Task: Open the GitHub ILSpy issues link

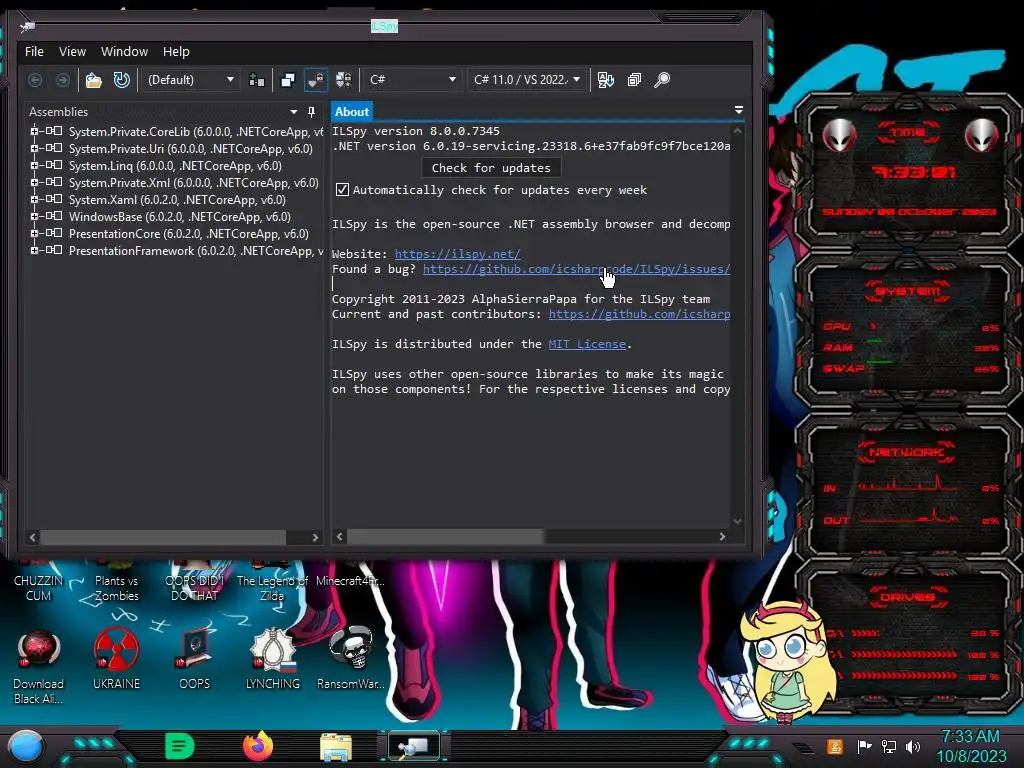Action: (x=576, y=269)
